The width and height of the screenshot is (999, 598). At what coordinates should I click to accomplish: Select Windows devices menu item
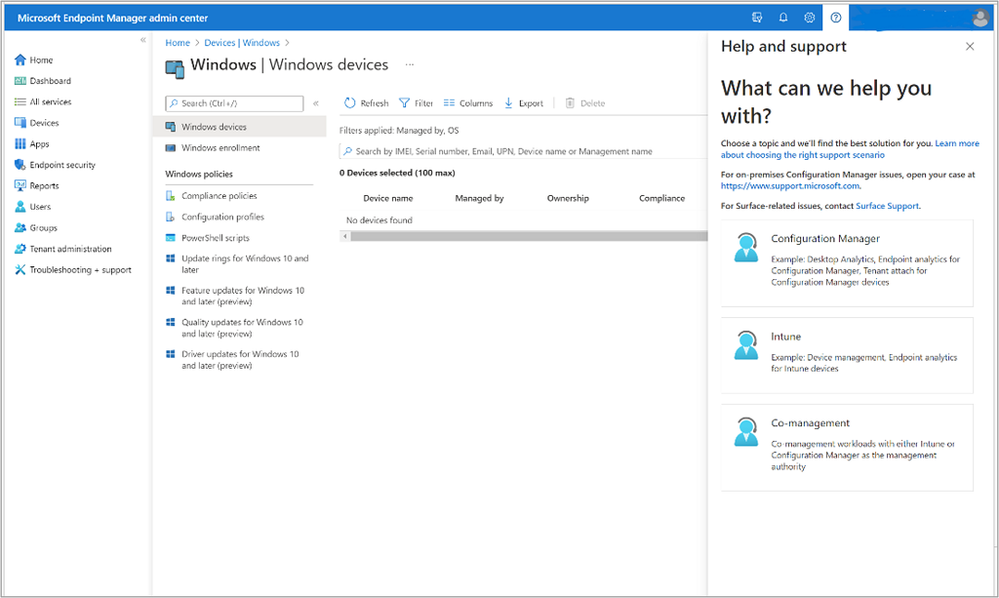(240, 127)
